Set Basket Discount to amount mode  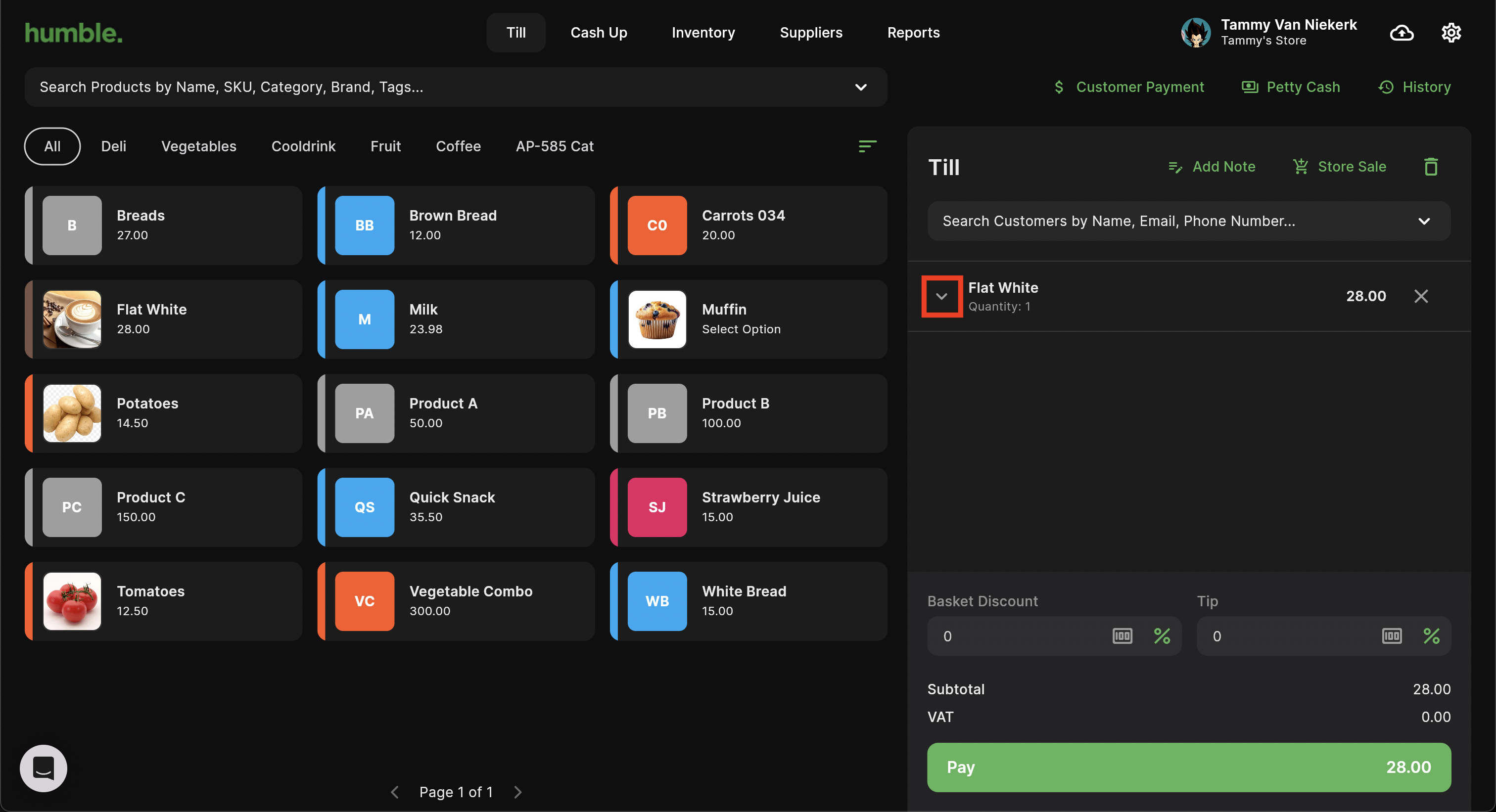click(1122, 635)
